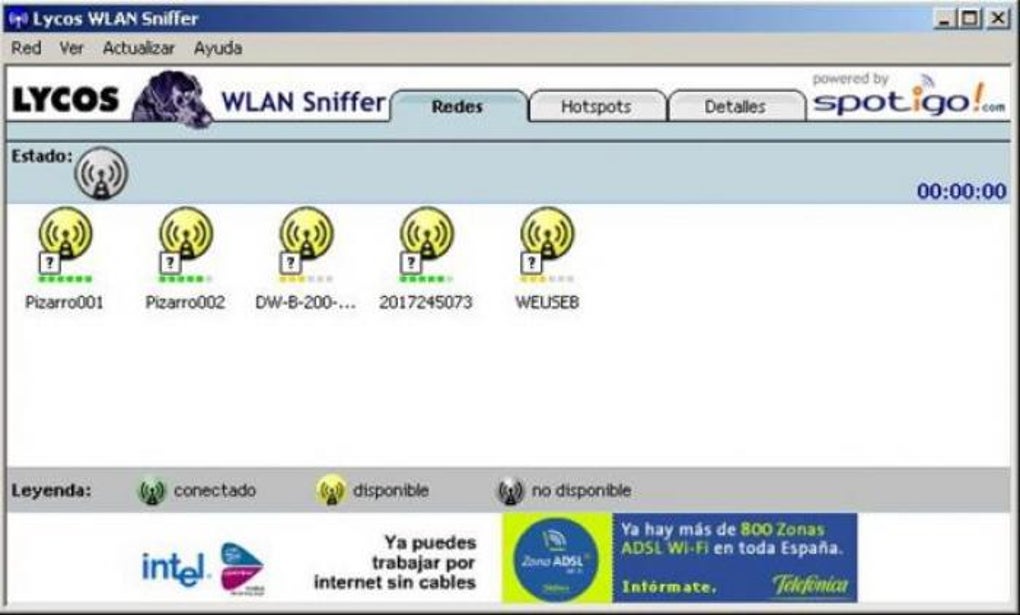Click the 2017245073 network name label
The width and height of the screenshot is (1020, 615).
point(426,303)
